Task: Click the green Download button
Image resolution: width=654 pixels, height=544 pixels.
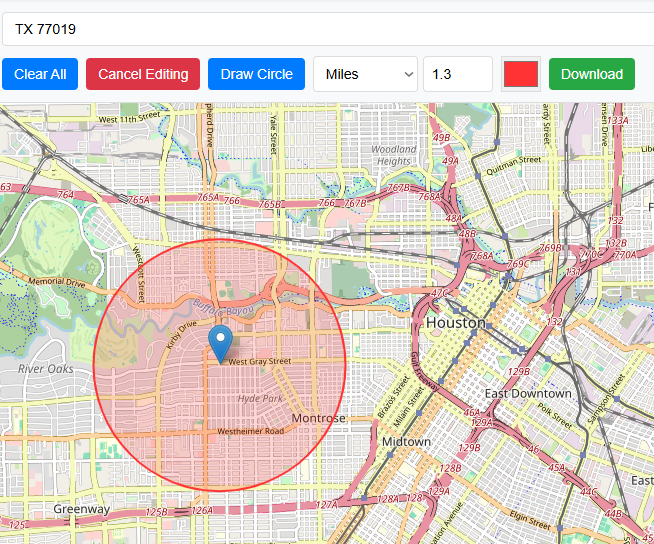Action: tap(591, 74)
